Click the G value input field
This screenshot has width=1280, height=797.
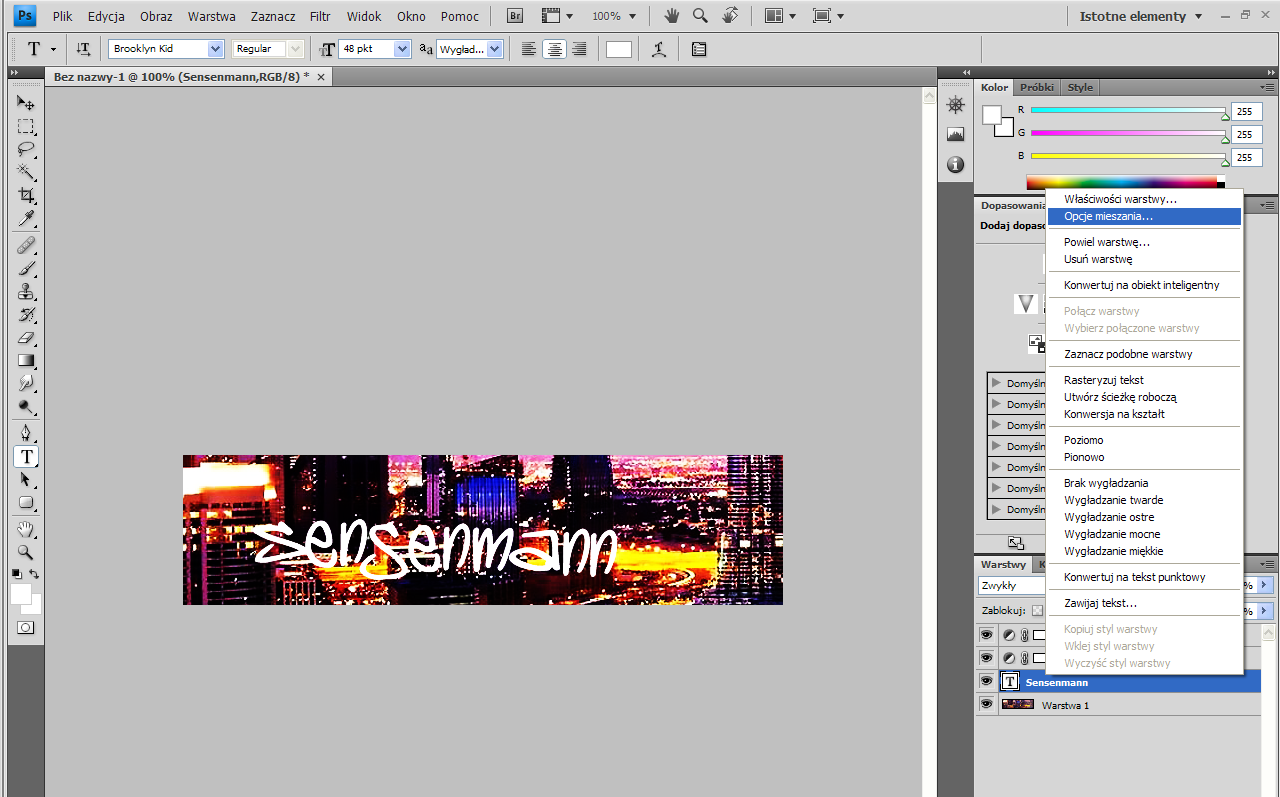(1246, 134)
